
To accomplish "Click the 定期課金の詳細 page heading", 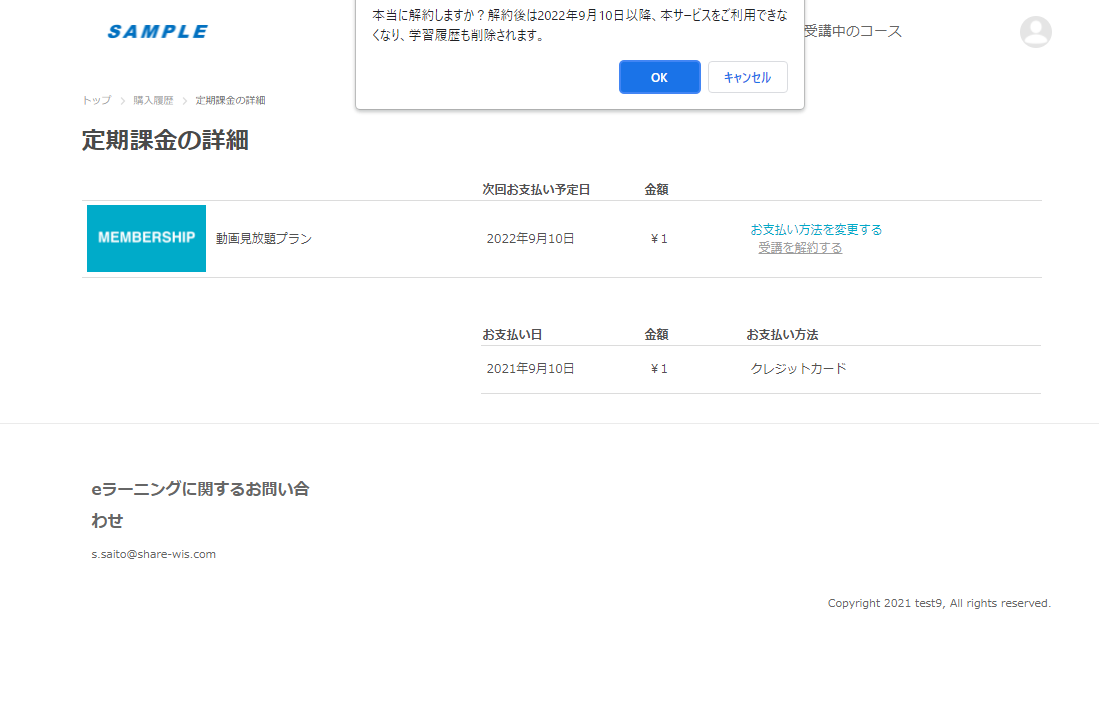I will point(165,140).
